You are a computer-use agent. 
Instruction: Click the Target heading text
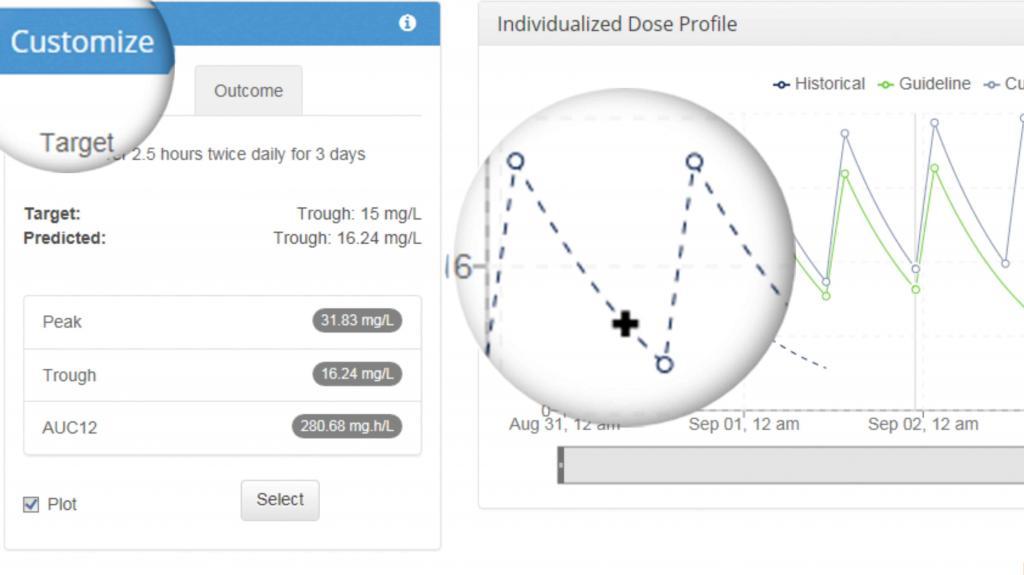(x=77, y=142)
